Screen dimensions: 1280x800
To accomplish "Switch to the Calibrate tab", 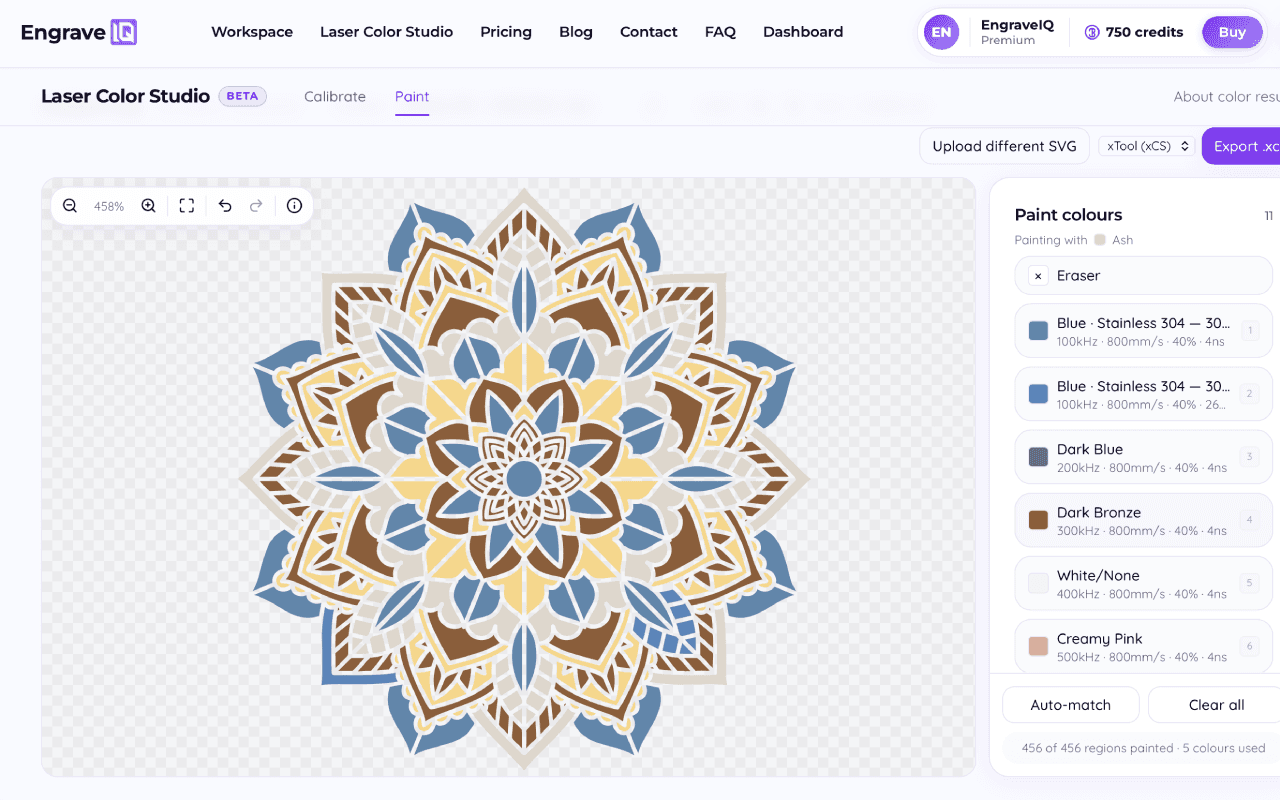I will click(x=335, y=97).
